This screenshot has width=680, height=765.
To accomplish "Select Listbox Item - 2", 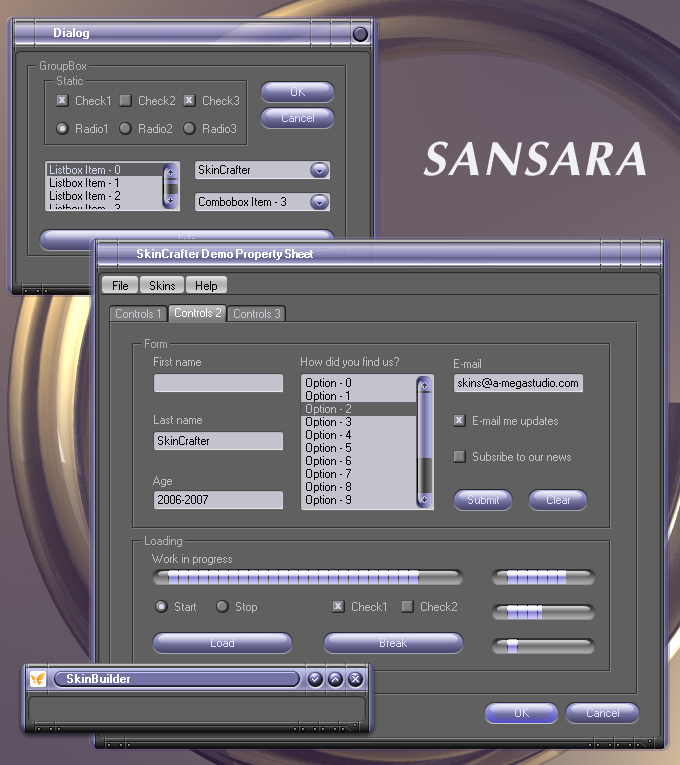I will click(105, 196).
